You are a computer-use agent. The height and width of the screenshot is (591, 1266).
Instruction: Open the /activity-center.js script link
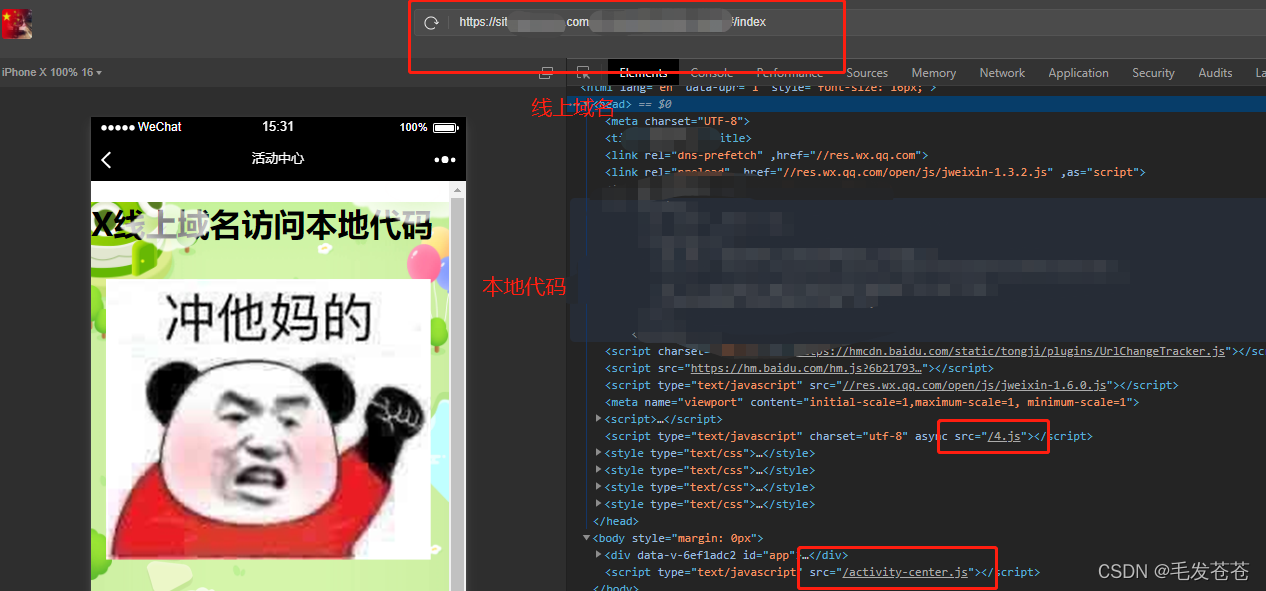click(905, 572)
